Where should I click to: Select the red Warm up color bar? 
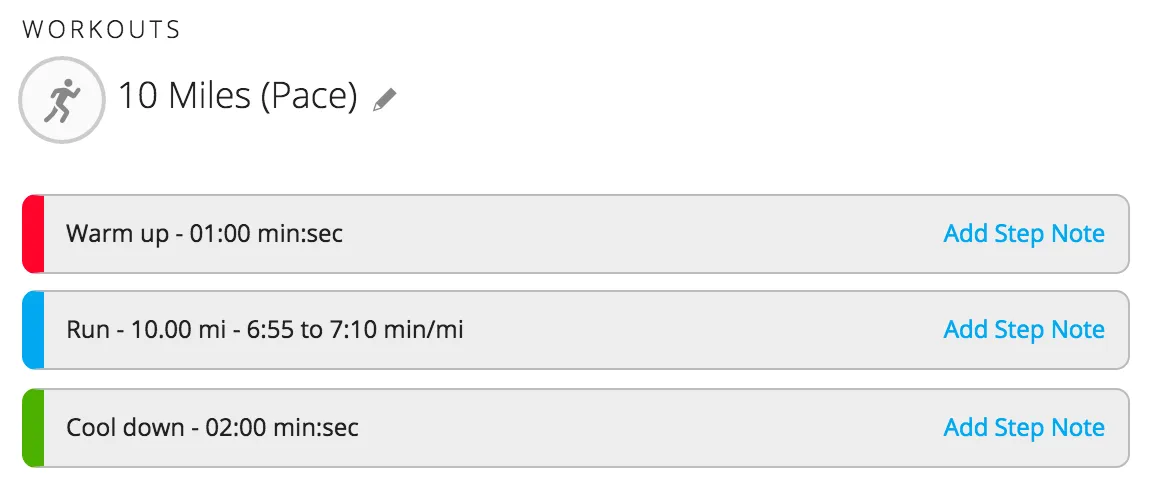click(33, 234)
